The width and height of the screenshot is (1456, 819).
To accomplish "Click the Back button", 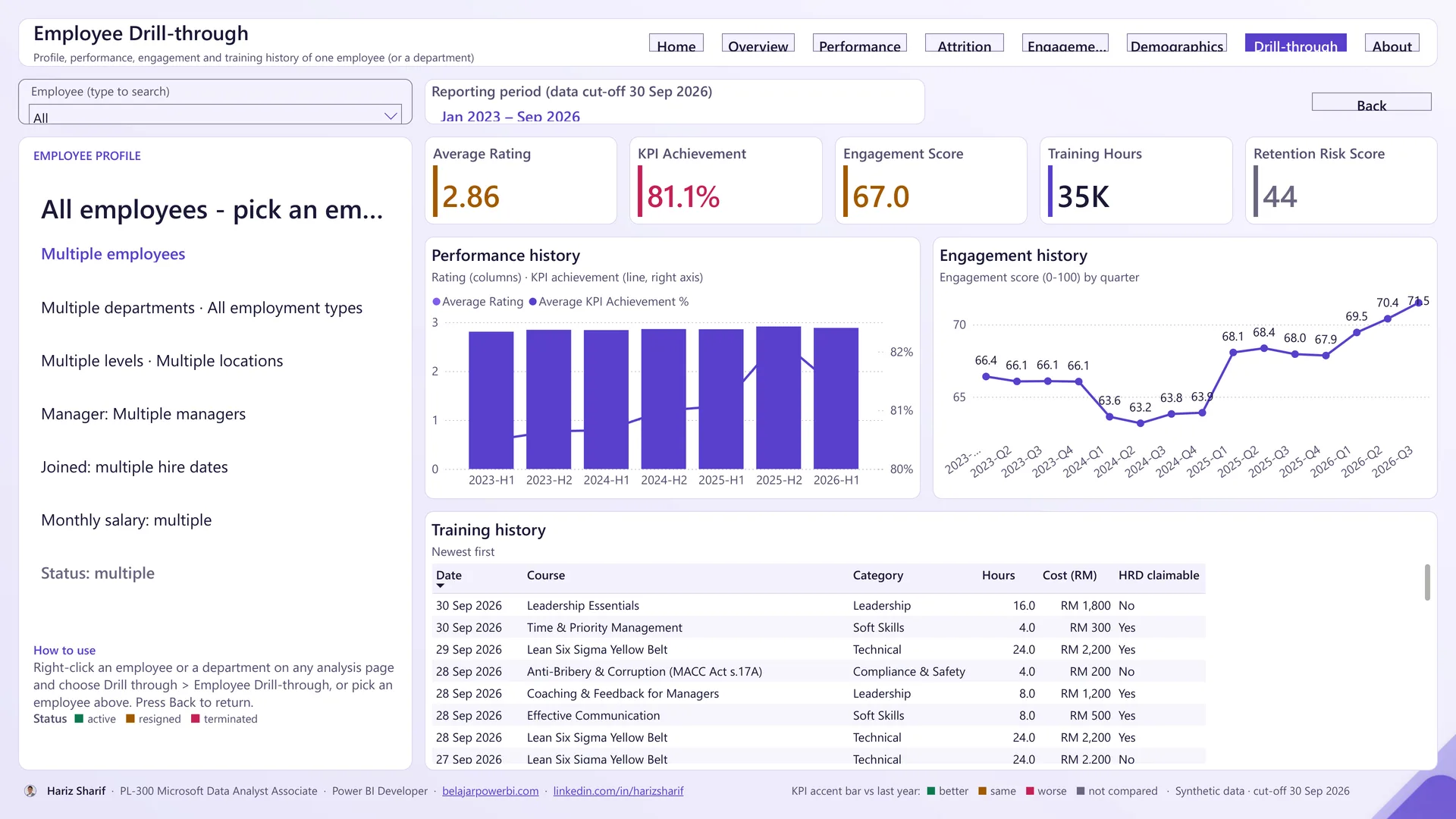I will click(x=1372, y=102).
